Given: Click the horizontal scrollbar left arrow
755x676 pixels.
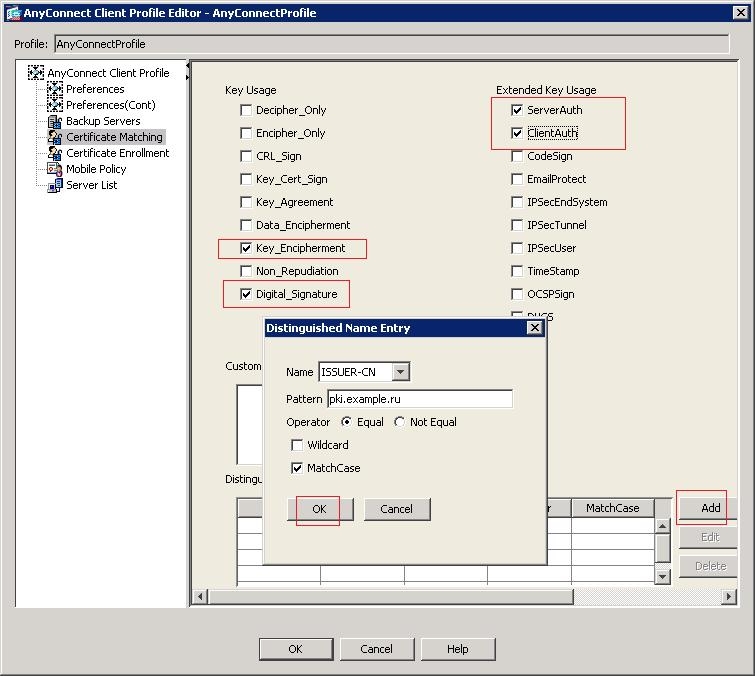Looking at the screenshot, I should point(200,597).
